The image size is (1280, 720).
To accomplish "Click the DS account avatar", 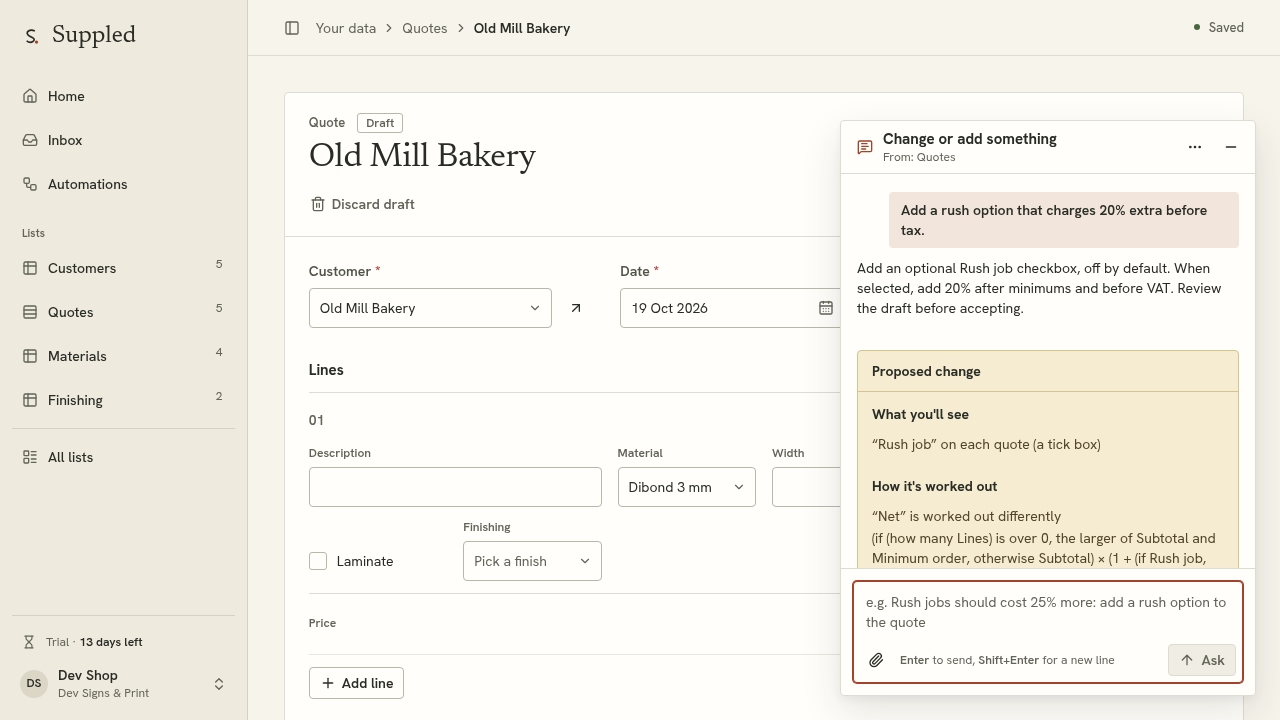I will tap(34, 683).
